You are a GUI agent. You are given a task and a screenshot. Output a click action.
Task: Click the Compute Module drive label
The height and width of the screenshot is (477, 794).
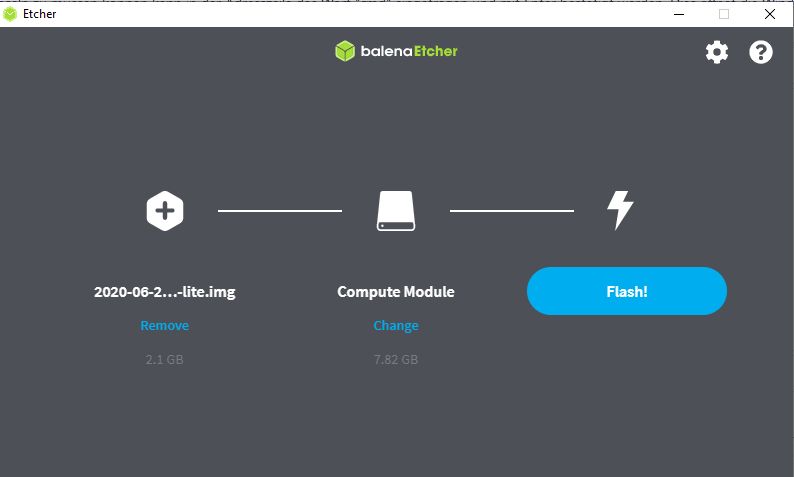pos(396,292)
